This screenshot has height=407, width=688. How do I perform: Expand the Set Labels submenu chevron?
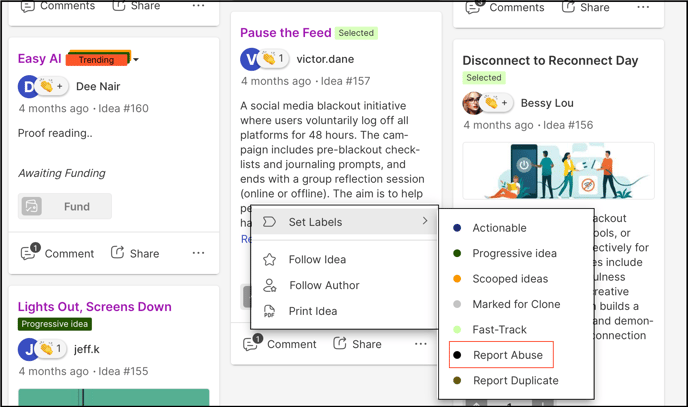[x=425, y=221]
